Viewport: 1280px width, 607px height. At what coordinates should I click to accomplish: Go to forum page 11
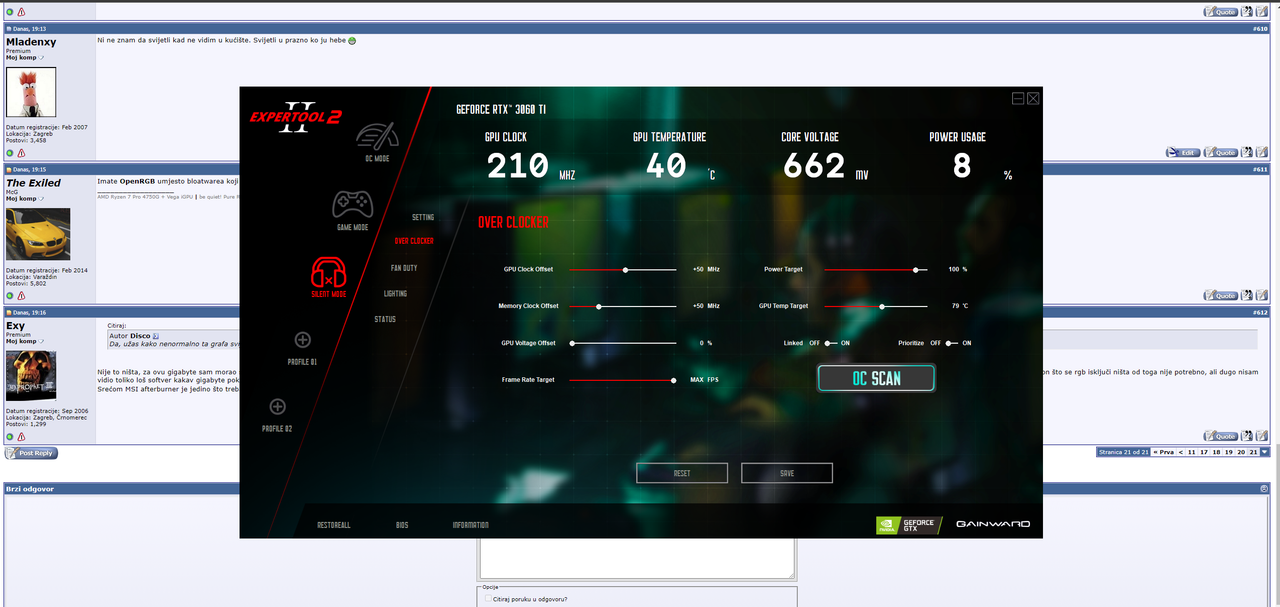(1191, 452)
